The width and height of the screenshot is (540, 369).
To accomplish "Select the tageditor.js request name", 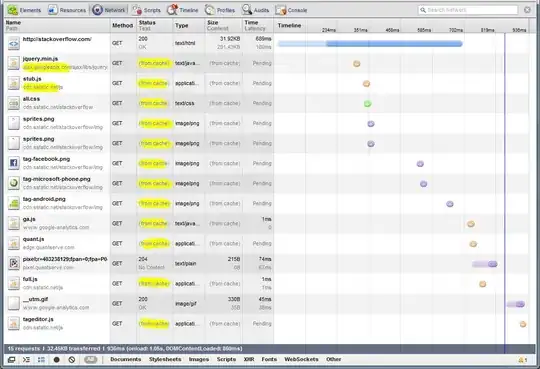I will (x=38, y=319).
